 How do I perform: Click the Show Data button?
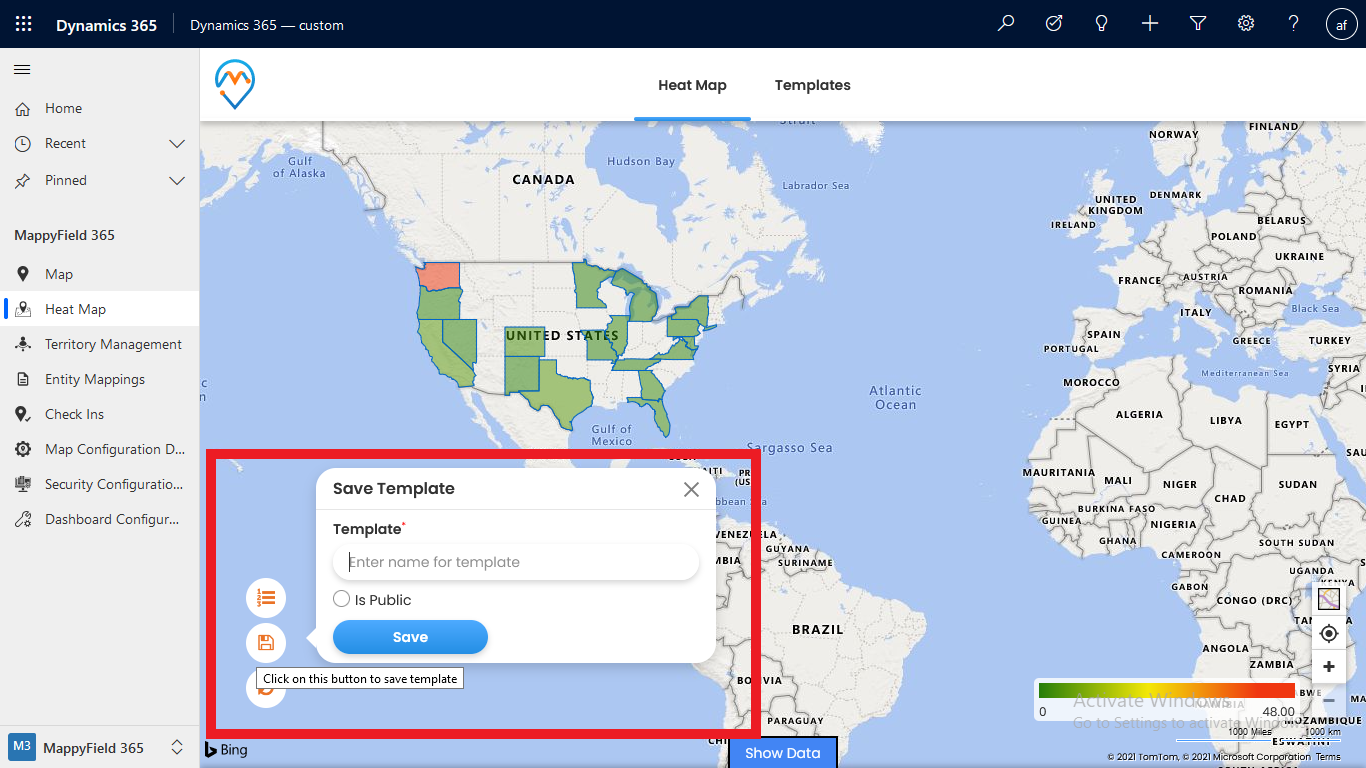[782, 753]
